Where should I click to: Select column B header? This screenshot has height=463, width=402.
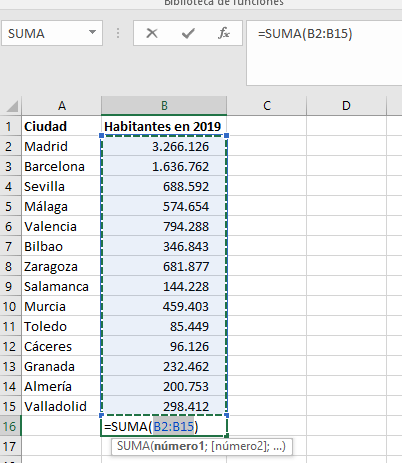(x=164, y=106)
